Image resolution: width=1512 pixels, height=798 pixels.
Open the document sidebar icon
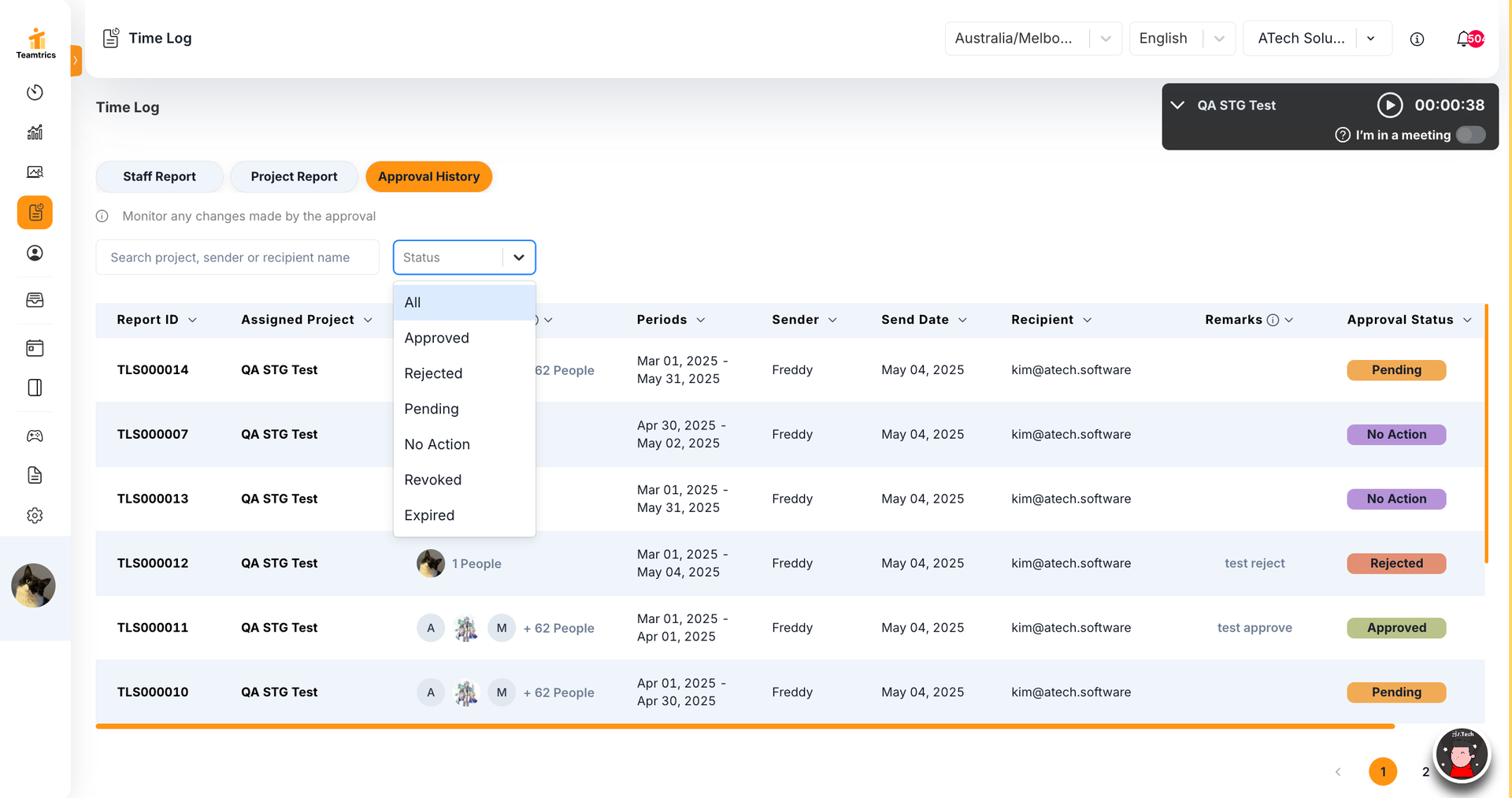[35, 475]
